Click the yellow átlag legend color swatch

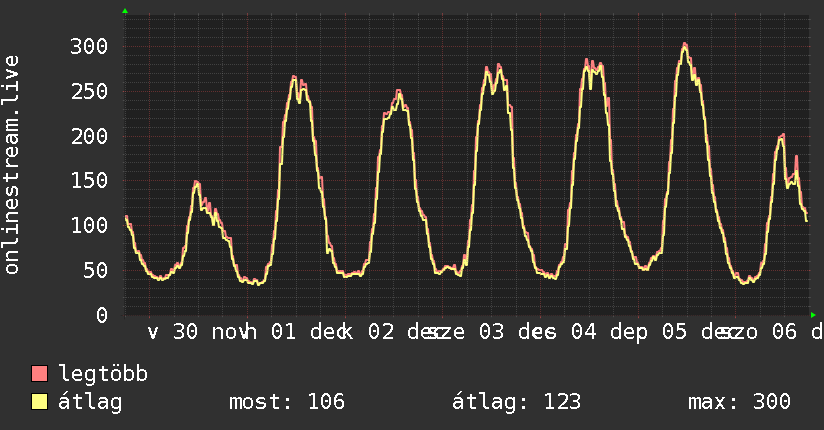tap(40, 403)
